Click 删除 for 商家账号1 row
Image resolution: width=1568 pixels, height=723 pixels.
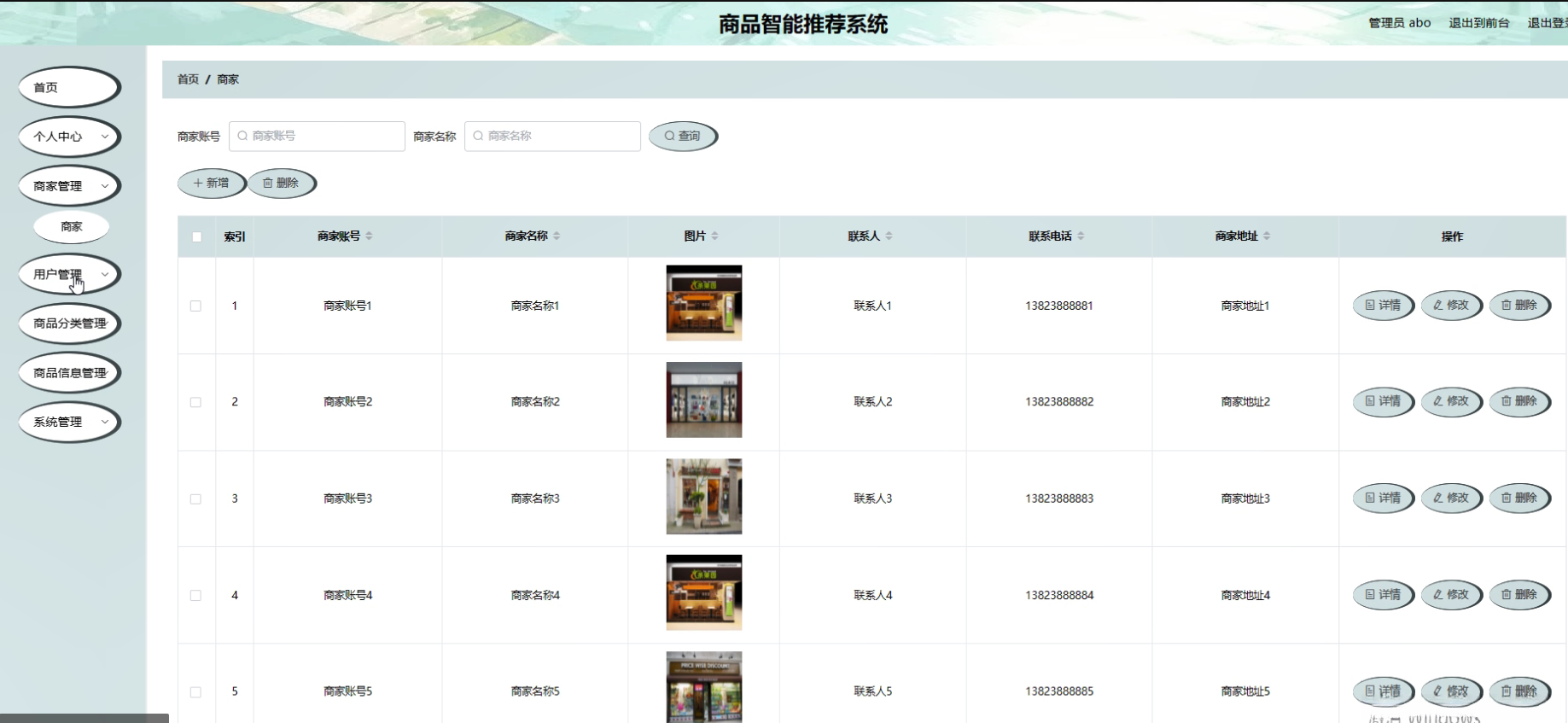point(1519,306)
